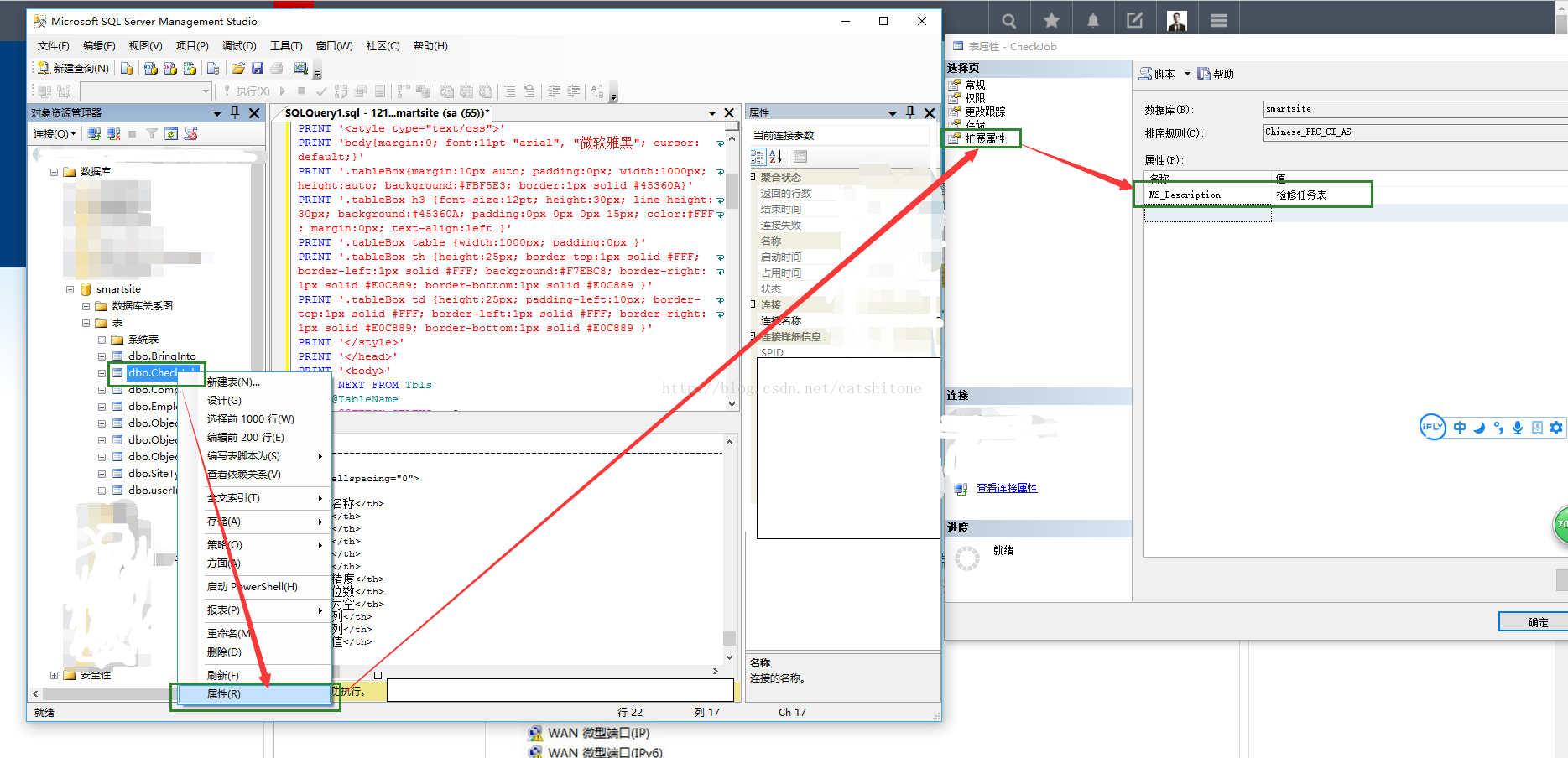
Task: Open the 连接(O) dropdown in Object Explorer
Action: click(x=55, y=134)
